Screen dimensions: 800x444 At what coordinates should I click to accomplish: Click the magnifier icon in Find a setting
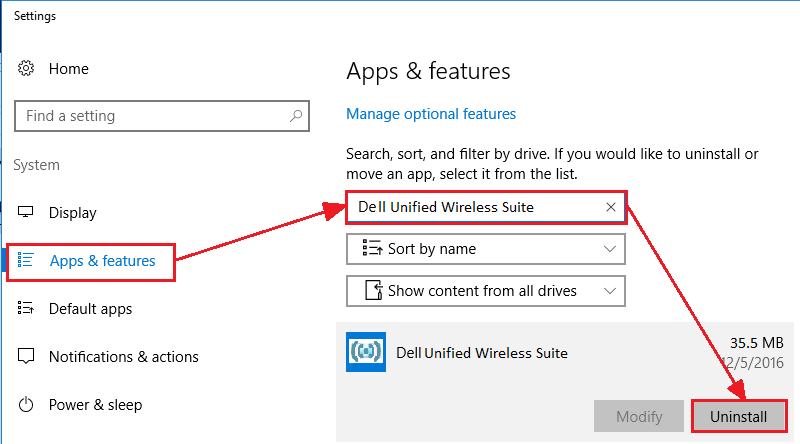(x=296, y=116)
